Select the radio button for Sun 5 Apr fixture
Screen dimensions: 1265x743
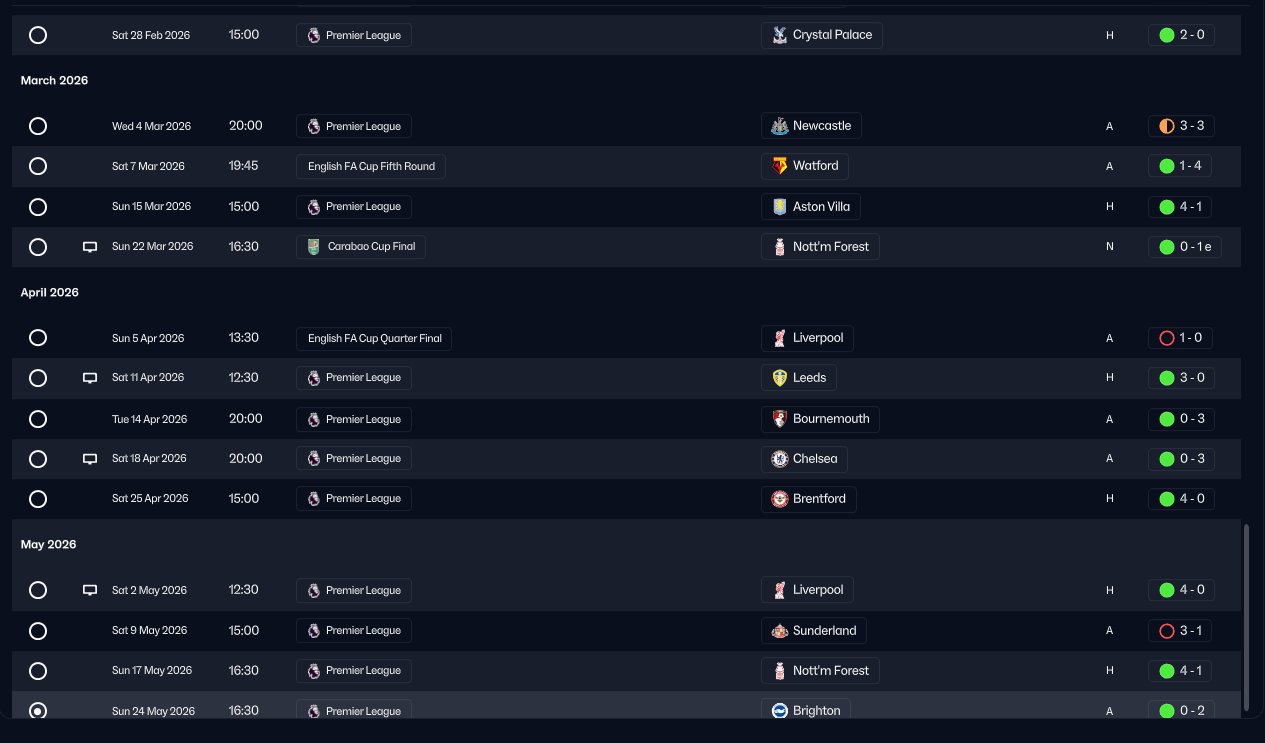point(38,338)
